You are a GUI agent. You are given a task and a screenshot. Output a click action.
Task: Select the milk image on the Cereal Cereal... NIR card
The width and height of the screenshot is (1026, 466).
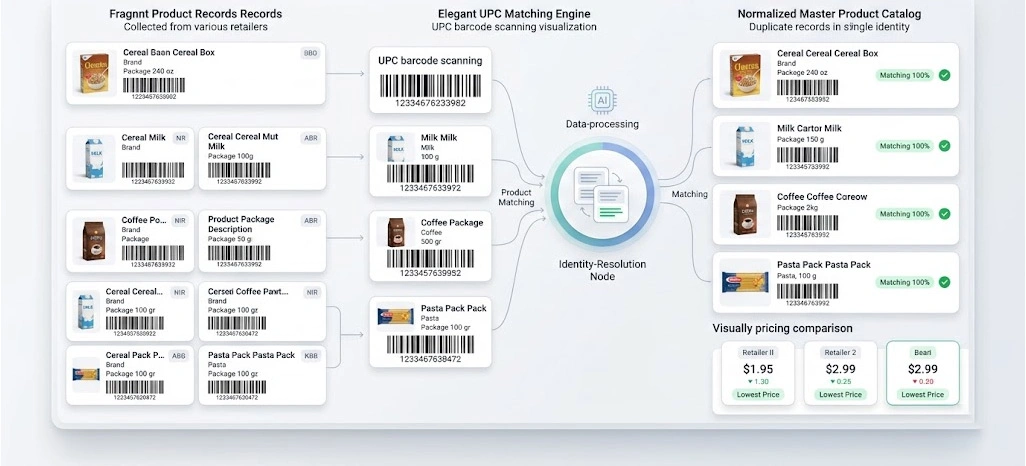(x=86, y=311)
